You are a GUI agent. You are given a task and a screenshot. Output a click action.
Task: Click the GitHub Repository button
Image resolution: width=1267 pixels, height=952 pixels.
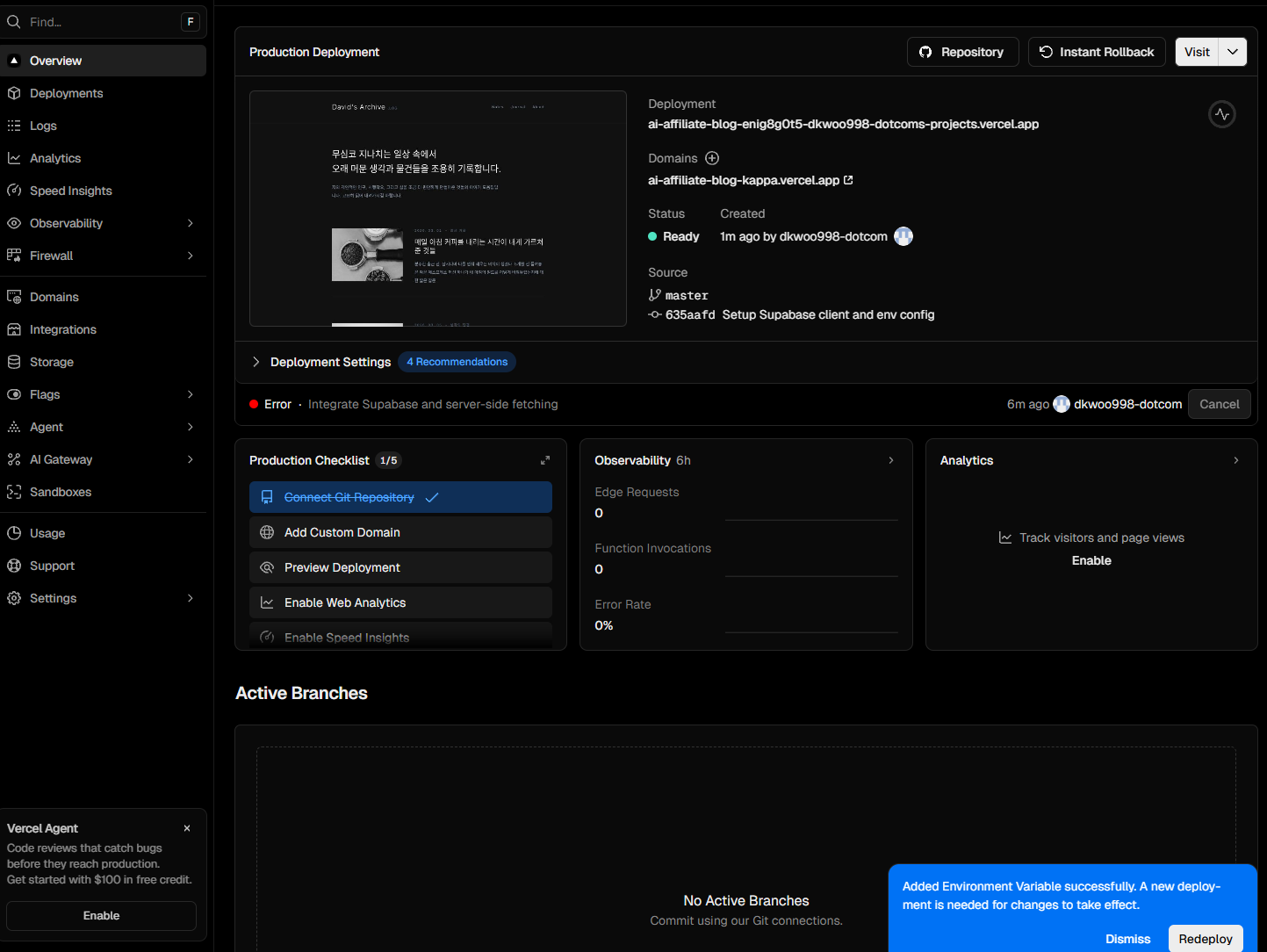pos(962,52)
